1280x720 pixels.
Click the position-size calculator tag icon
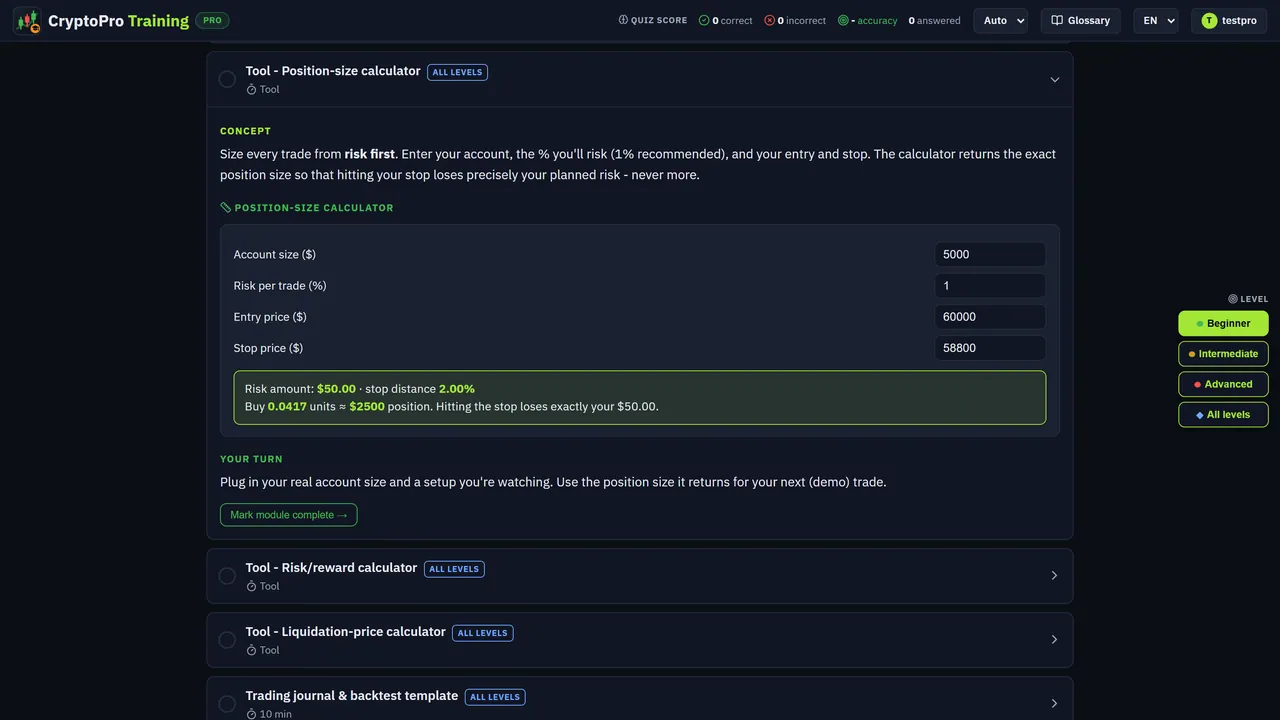(225, 208)
